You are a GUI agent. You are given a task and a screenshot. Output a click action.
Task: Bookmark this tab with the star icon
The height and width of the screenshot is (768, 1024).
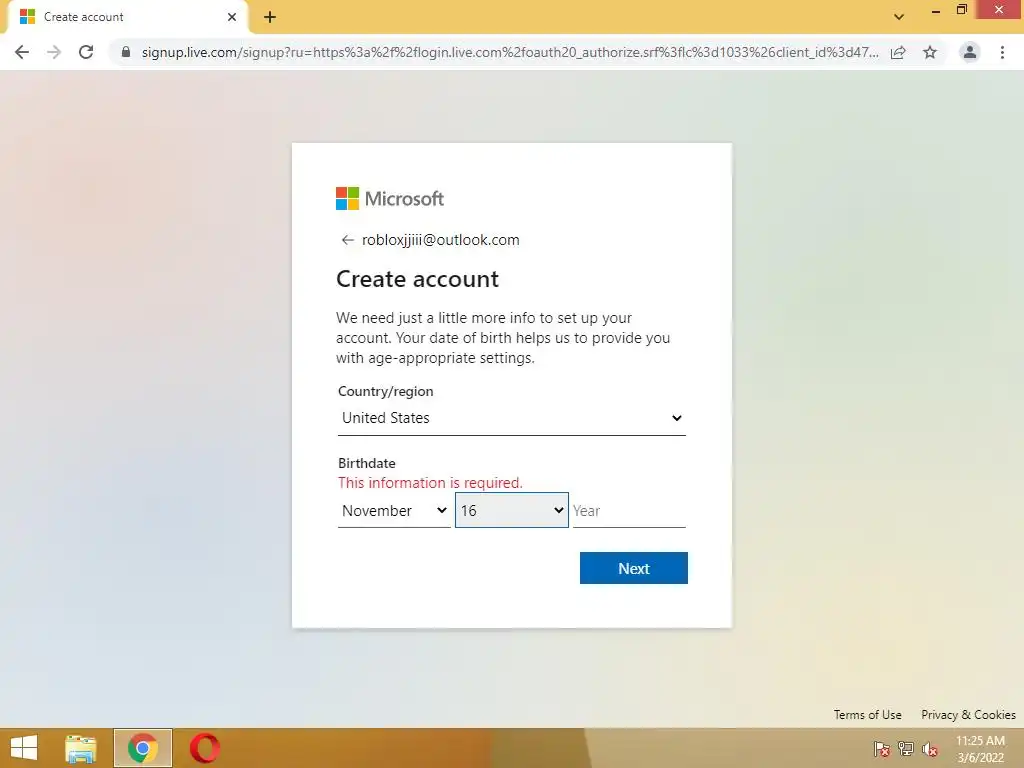[930, 52]
